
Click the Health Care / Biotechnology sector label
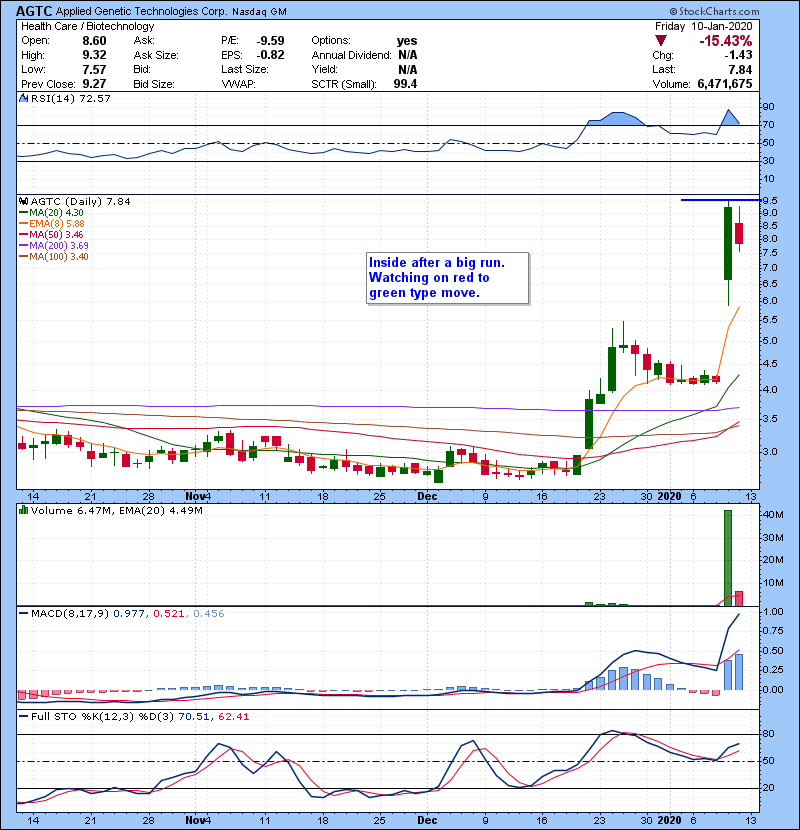[x=87, y=26]
